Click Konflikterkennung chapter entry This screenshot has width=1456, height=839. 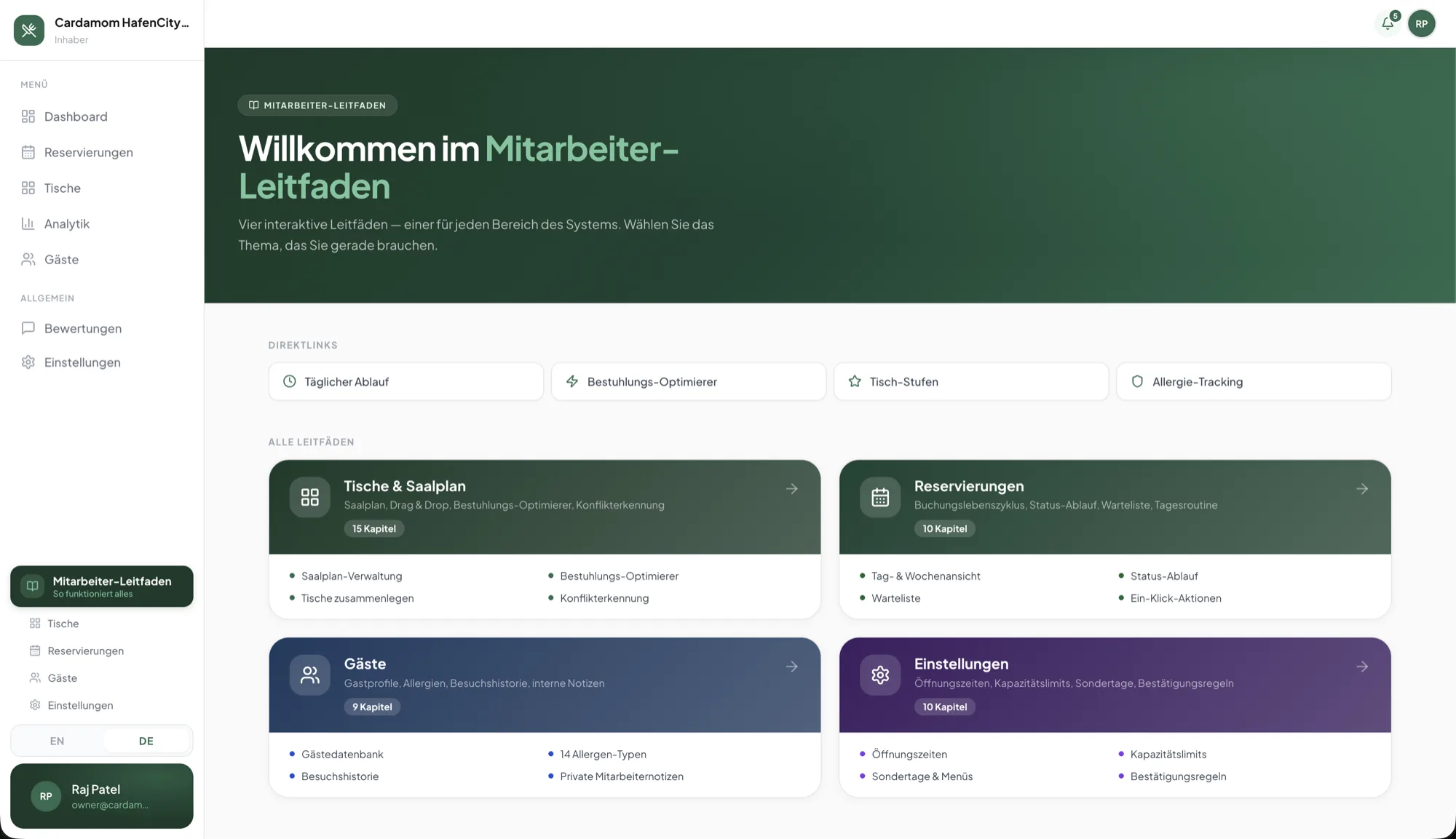[604, 598]
